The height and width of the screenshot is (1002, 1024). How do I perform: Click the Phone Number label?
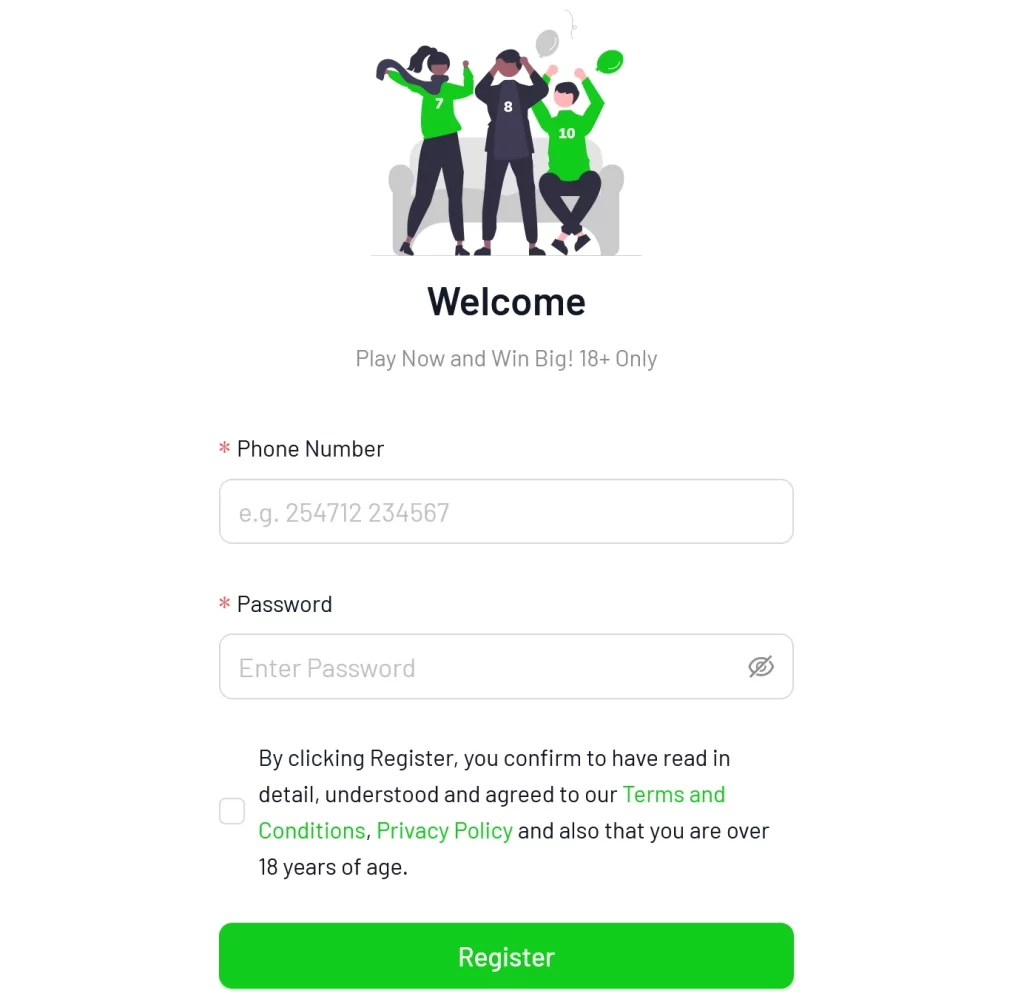click(x=310, y=449)
